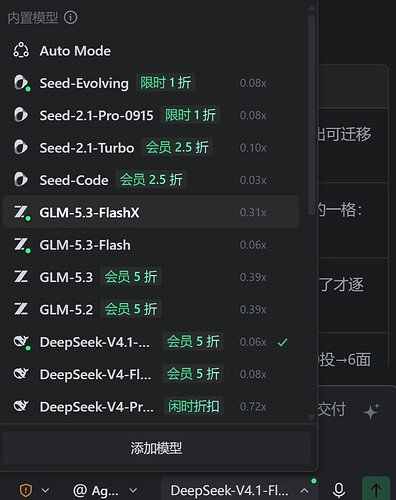Click the Seed-Code model icon
Image resolution: width=396 pixels, height=500 pixels.
[x=21, y=180]
